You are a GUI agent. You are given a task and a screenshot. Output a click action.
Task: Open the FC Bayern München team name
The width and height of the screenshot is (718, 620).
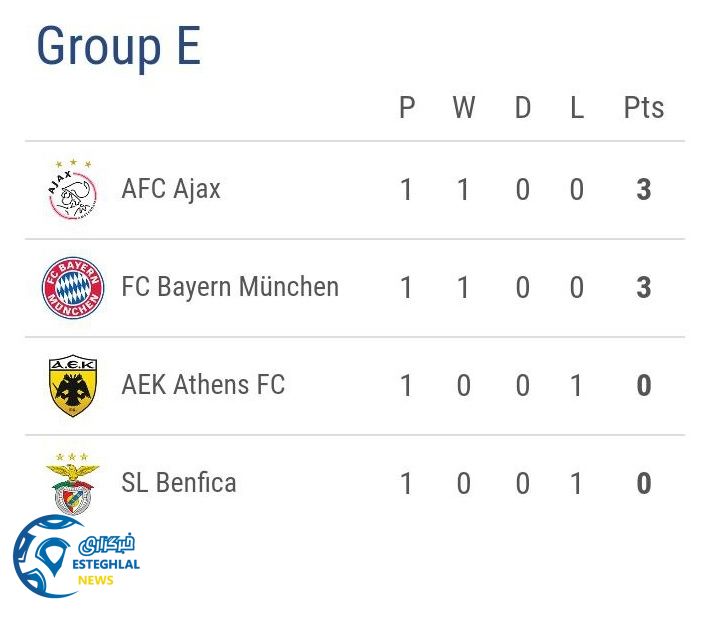[230, 287]
